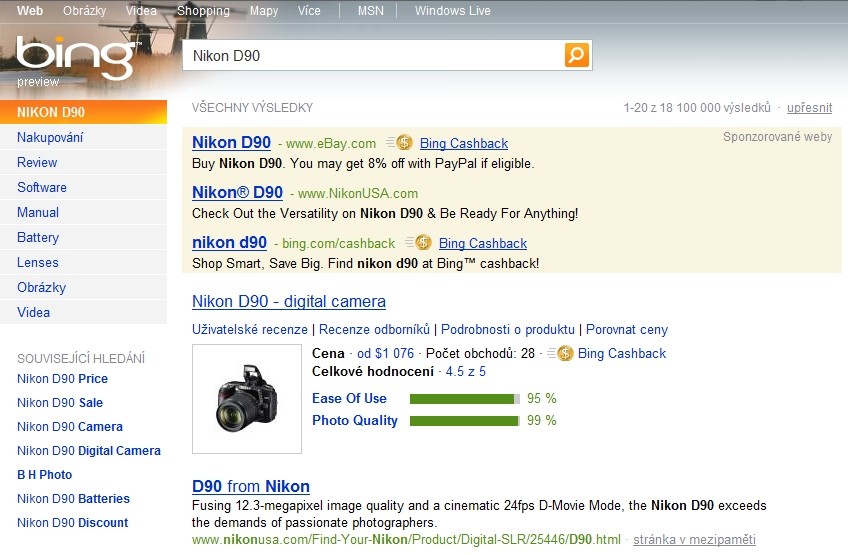Click the Sponzorované weby label
This screenshot has height=555, width=848.
pyautogui.click(x=777, y=136)
